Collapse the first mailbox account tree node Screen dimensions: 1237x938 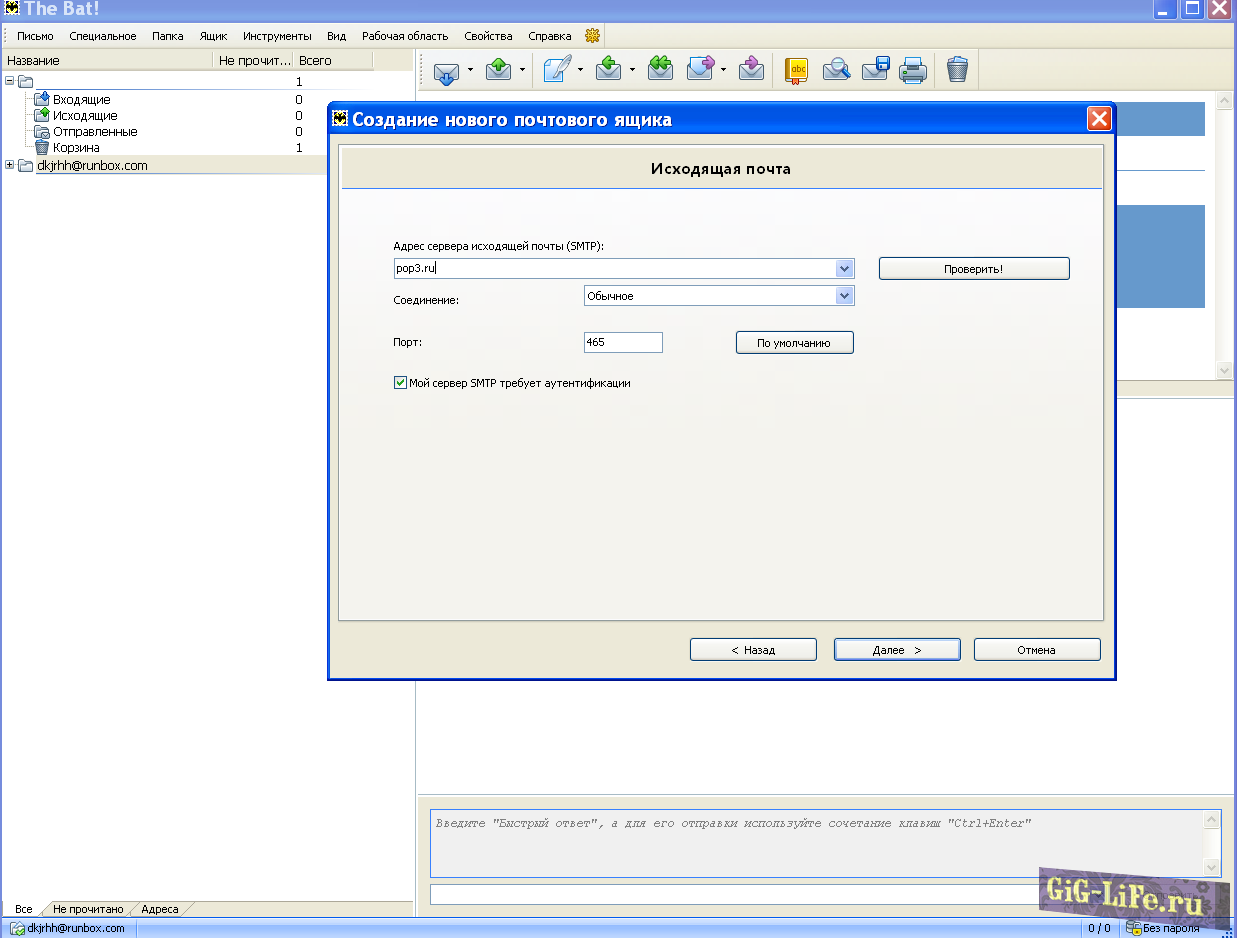tap(10, 81)
